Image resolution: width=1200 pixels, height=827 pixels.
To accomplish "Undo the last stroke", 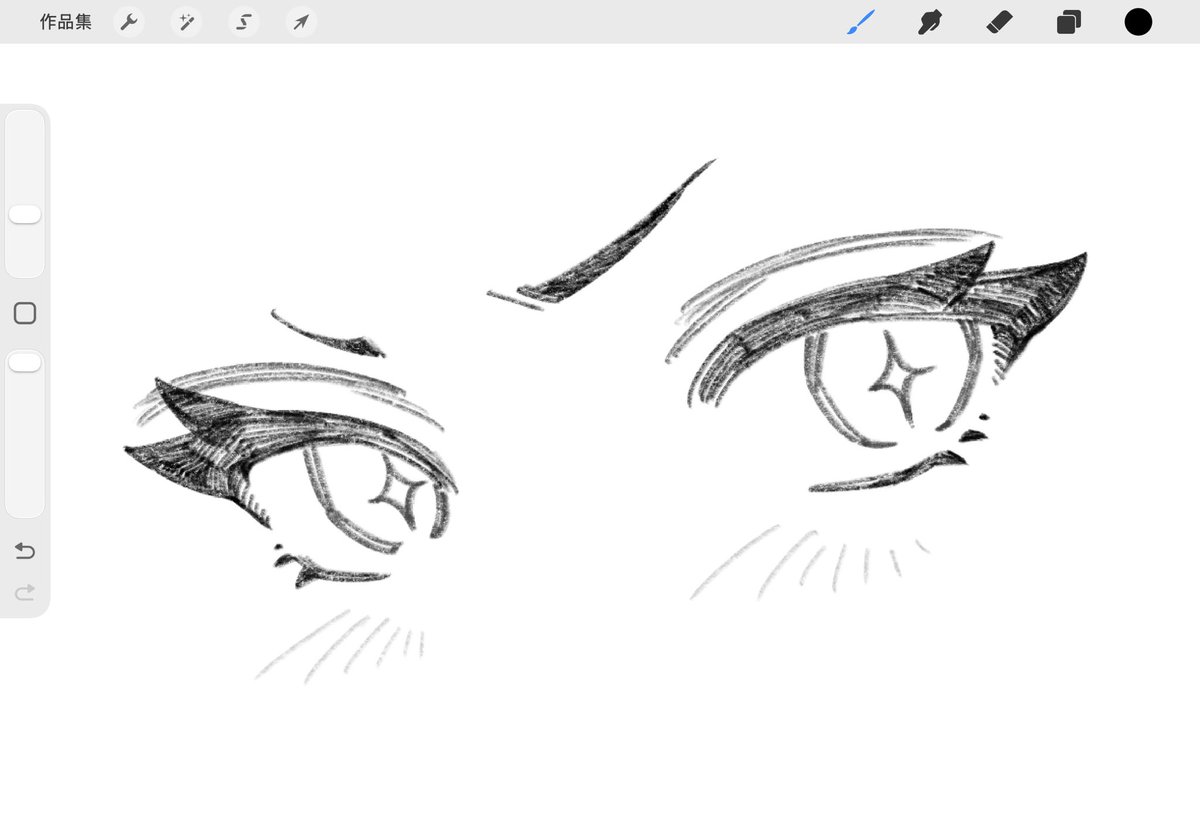I will (x=25, y=551).
